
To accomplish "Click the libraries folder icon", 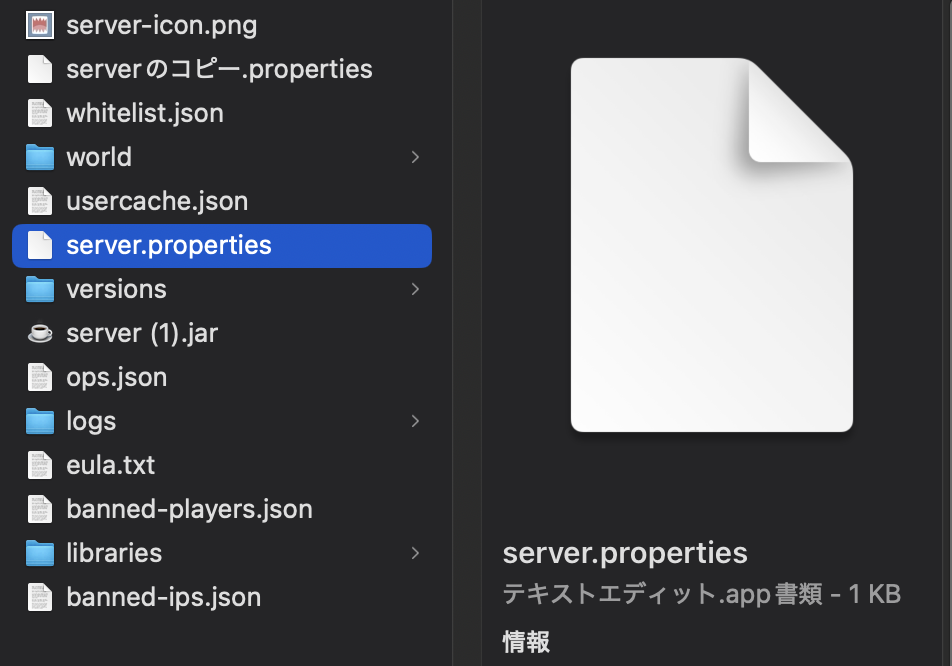I will point(39,553).
